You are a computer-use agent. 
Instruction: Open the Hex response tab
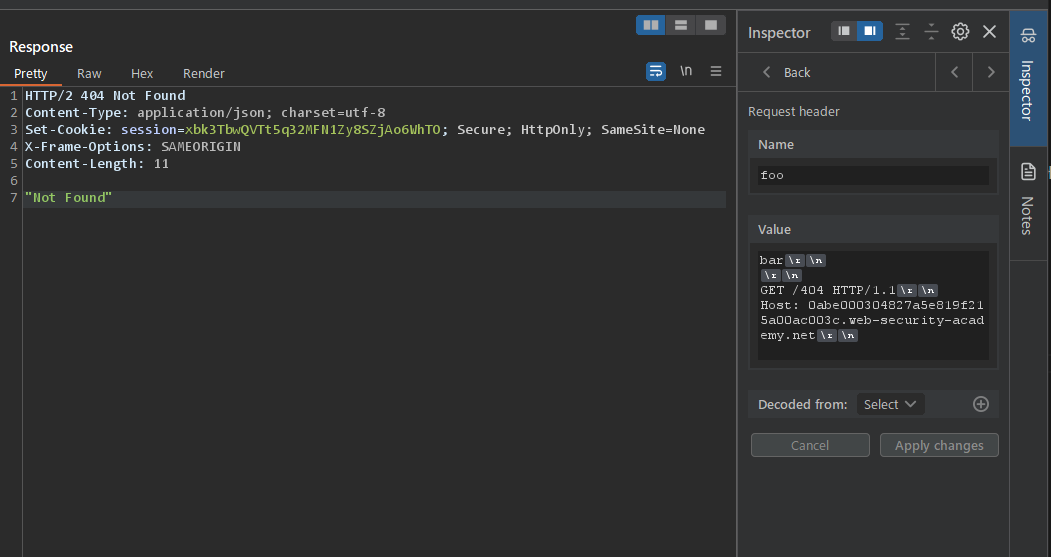tap(142, 73)
